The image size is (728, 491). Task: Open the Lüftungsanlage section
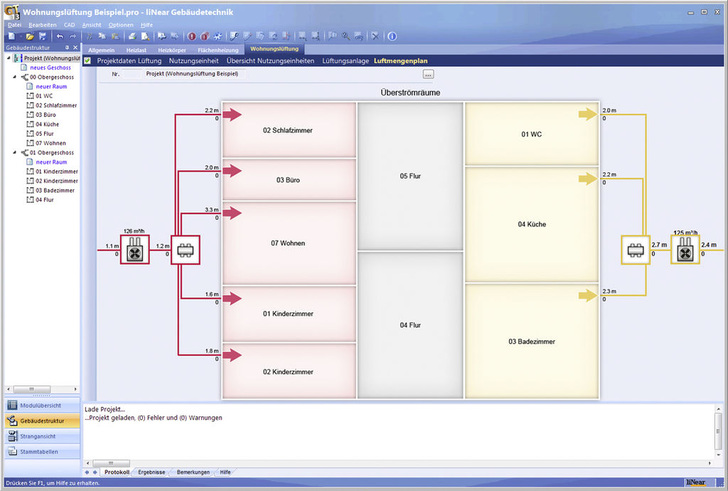(344, 61)
